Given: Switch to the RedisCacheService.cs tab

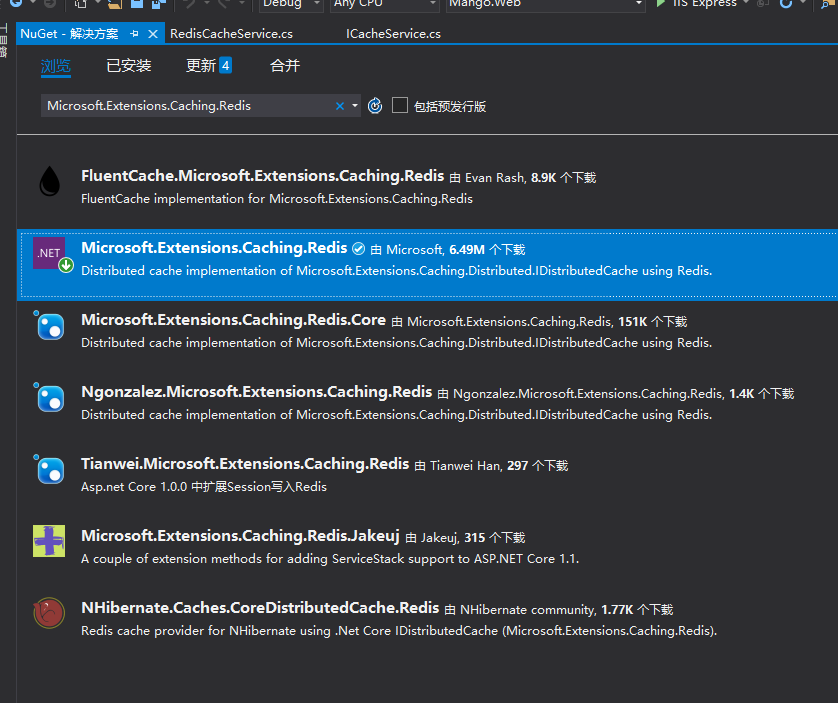Looking at the screenshot, I should [231, 34].
